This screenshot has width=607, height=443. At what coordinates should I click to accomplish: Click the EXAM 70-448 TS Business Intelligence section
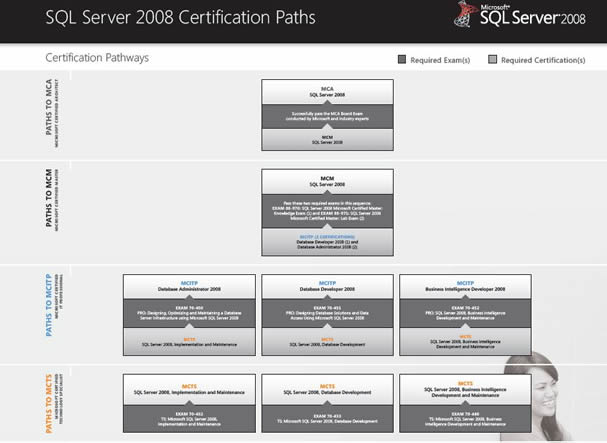(465, 419)
